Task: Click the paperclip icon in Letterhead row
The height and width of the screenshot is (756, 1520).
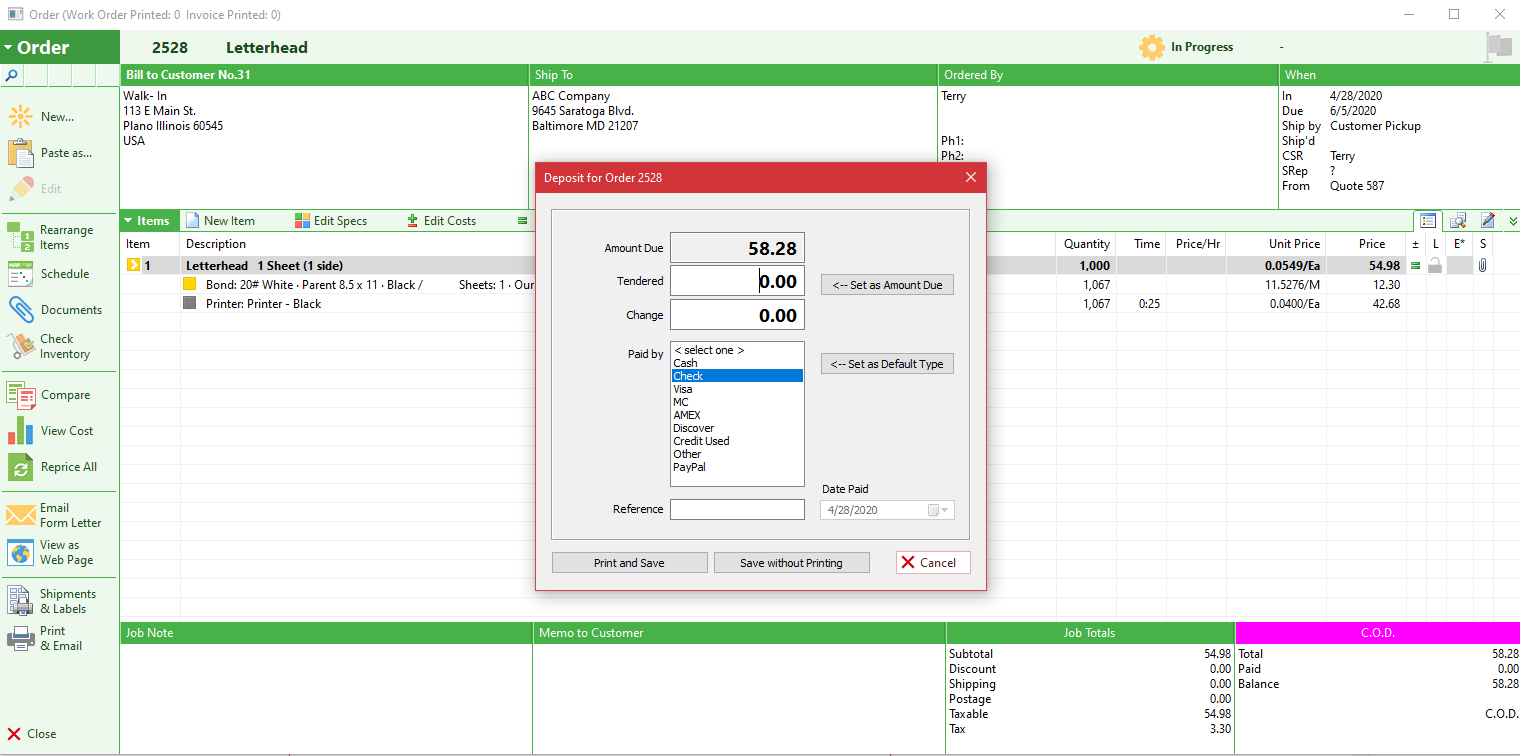Action: [1482, 266]
